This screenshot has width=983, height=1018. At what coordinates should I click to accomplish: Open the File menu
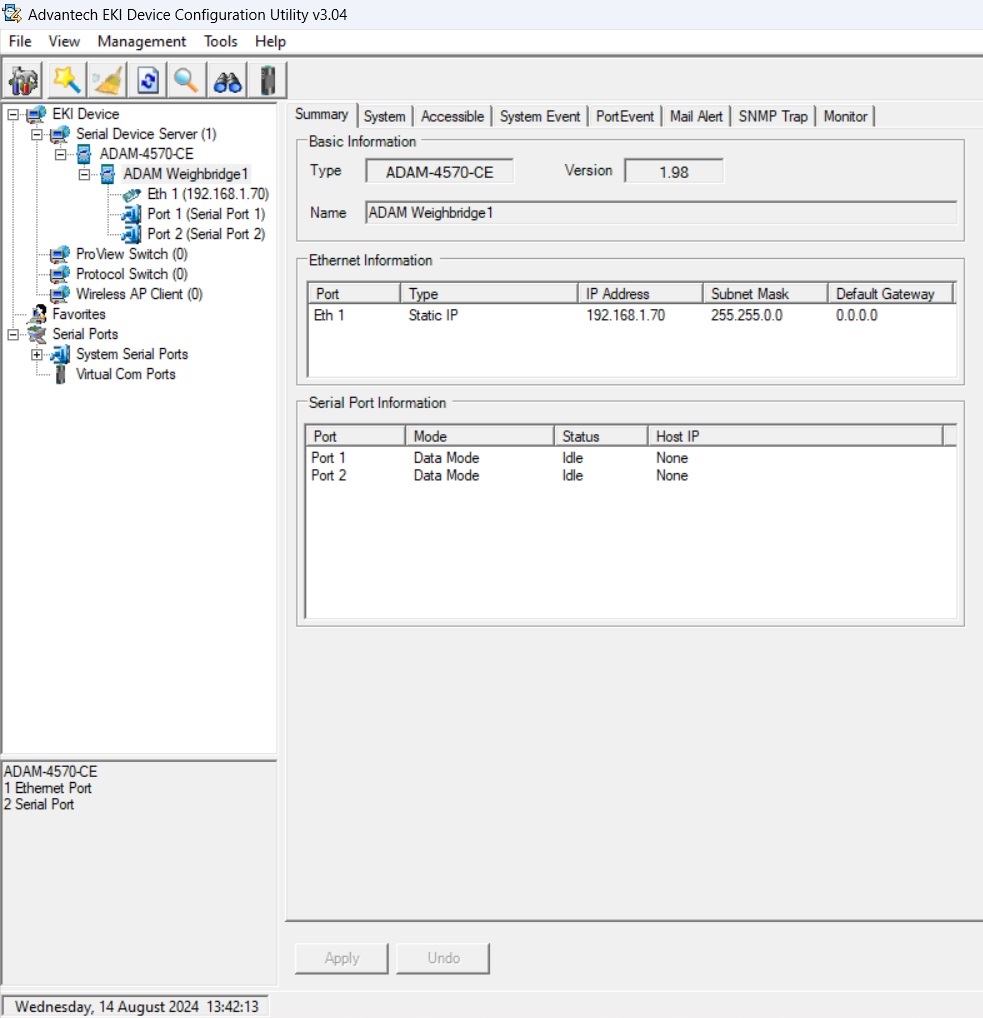[x=20, y=41]
